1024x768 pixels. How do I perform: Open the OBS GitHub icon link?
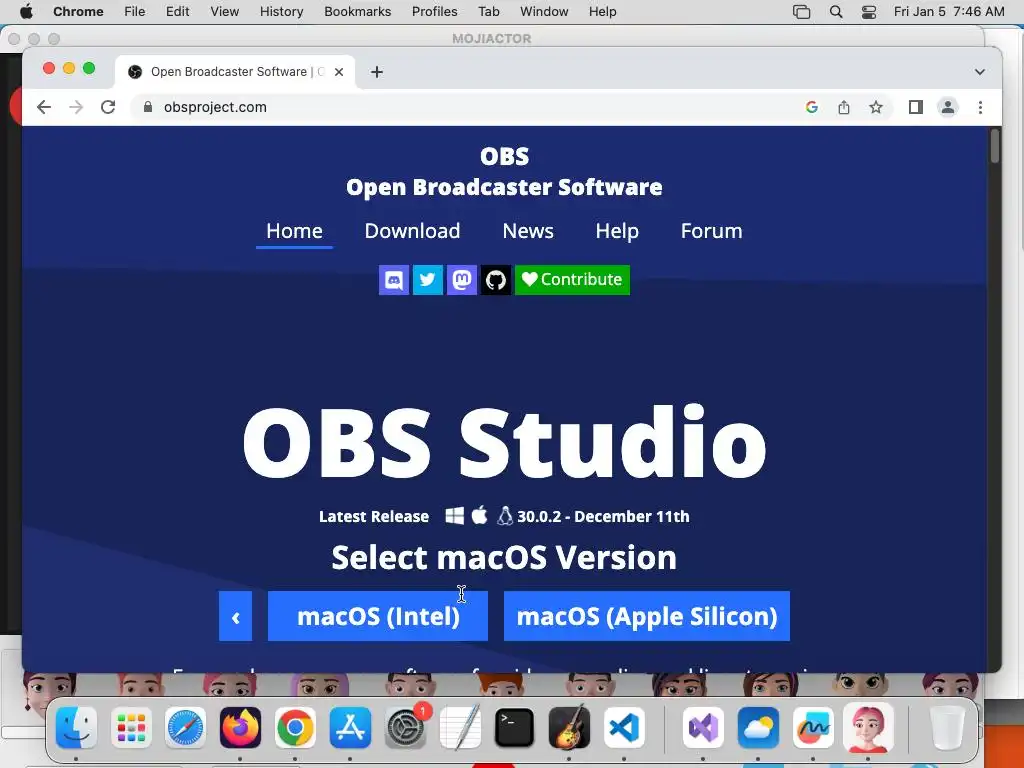point(496,280)
